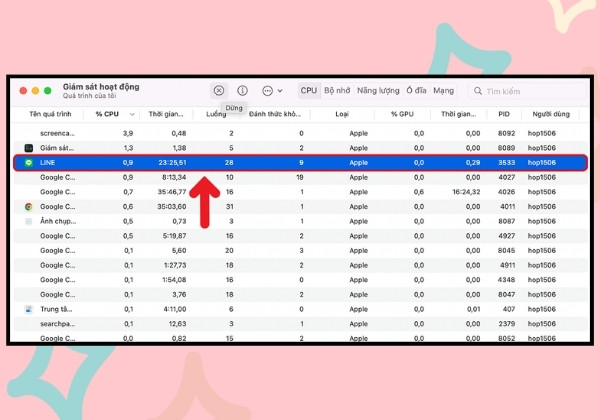
Task: Sort by the PID column header
Action: coord(504,114)
